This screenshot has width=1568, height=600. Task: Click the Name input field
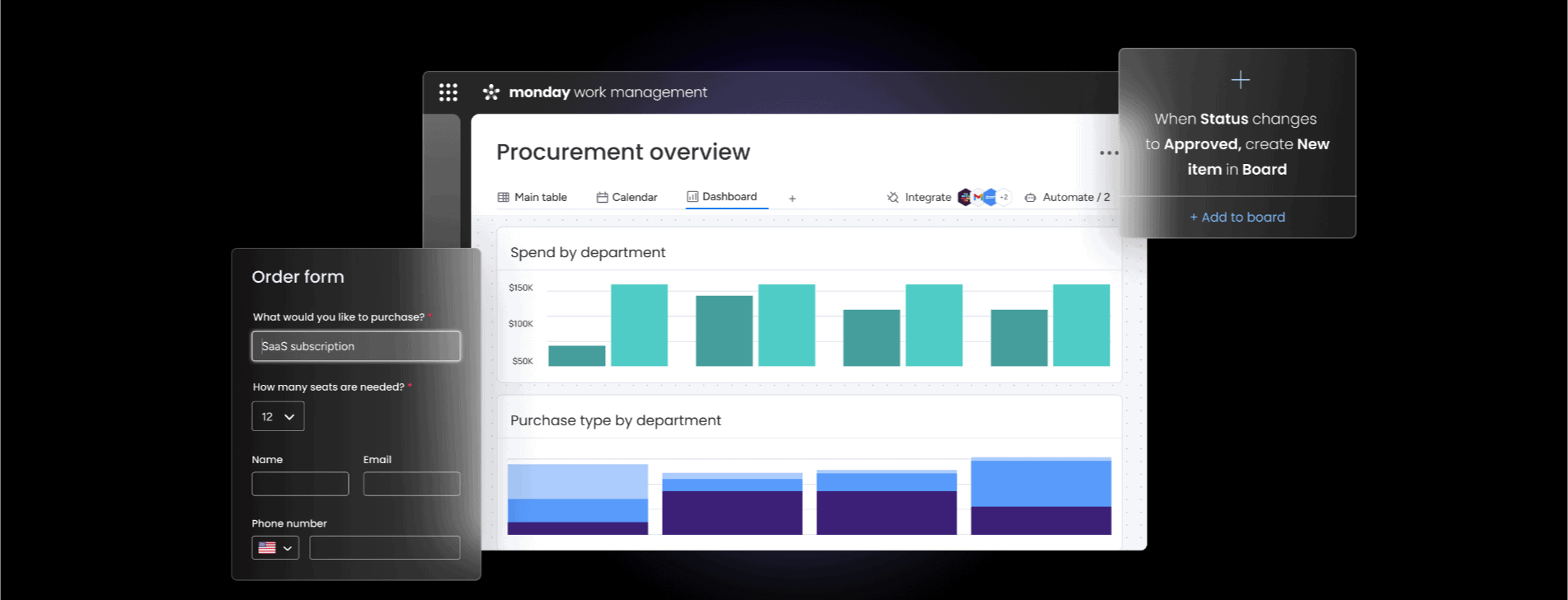point(300,484)
